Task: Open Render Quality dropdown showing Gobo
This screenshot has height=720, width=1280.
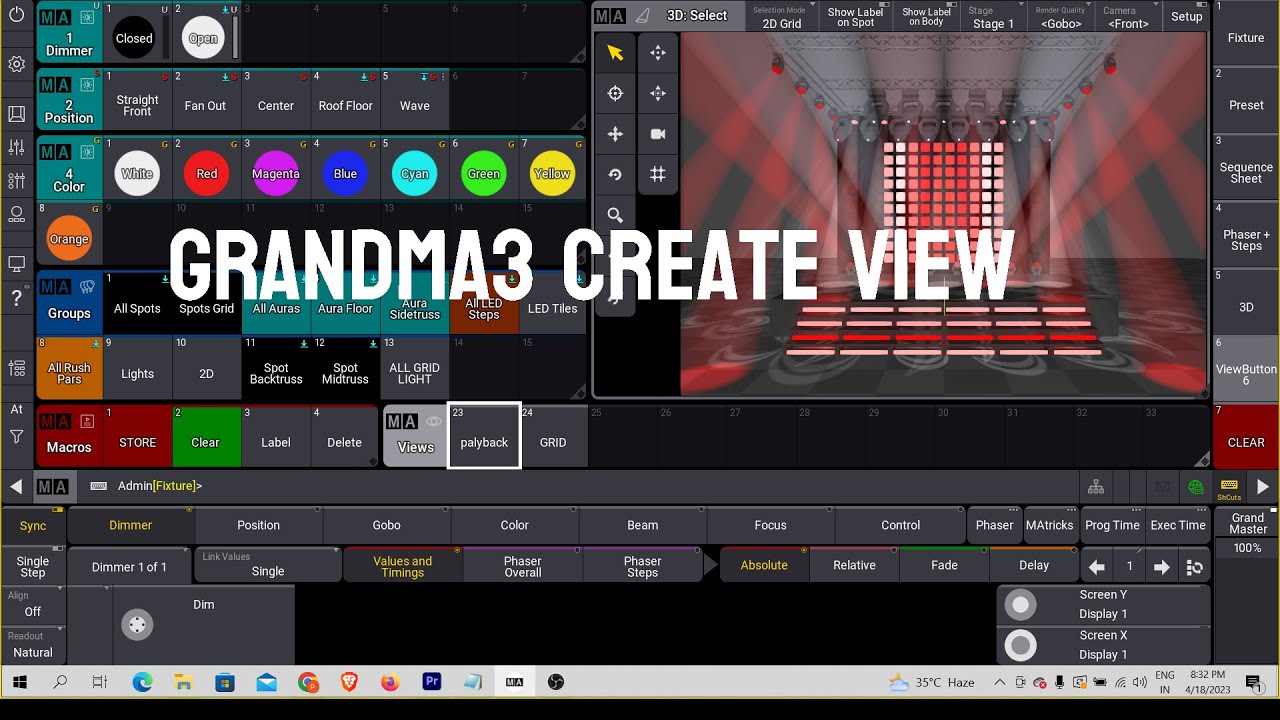Action: pyautogui.click(x=1060, y=17)
